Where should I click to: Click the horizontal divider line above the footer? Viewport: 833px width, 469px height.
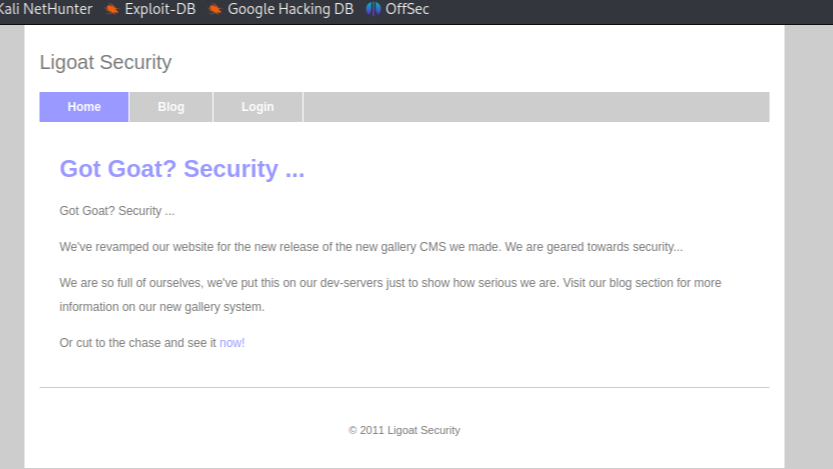404,387
